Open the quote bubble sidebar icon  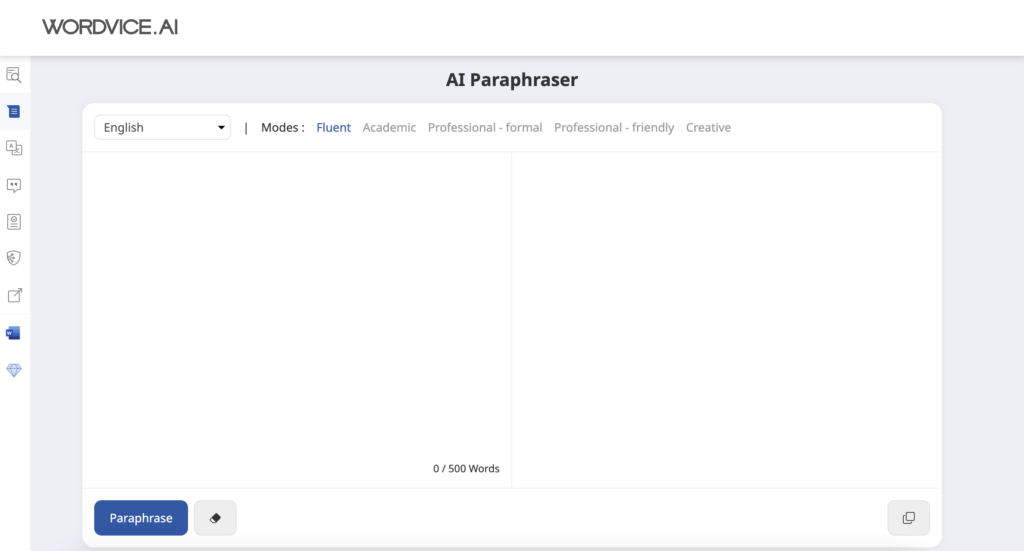pyautogui.click(x=14, y=185)
